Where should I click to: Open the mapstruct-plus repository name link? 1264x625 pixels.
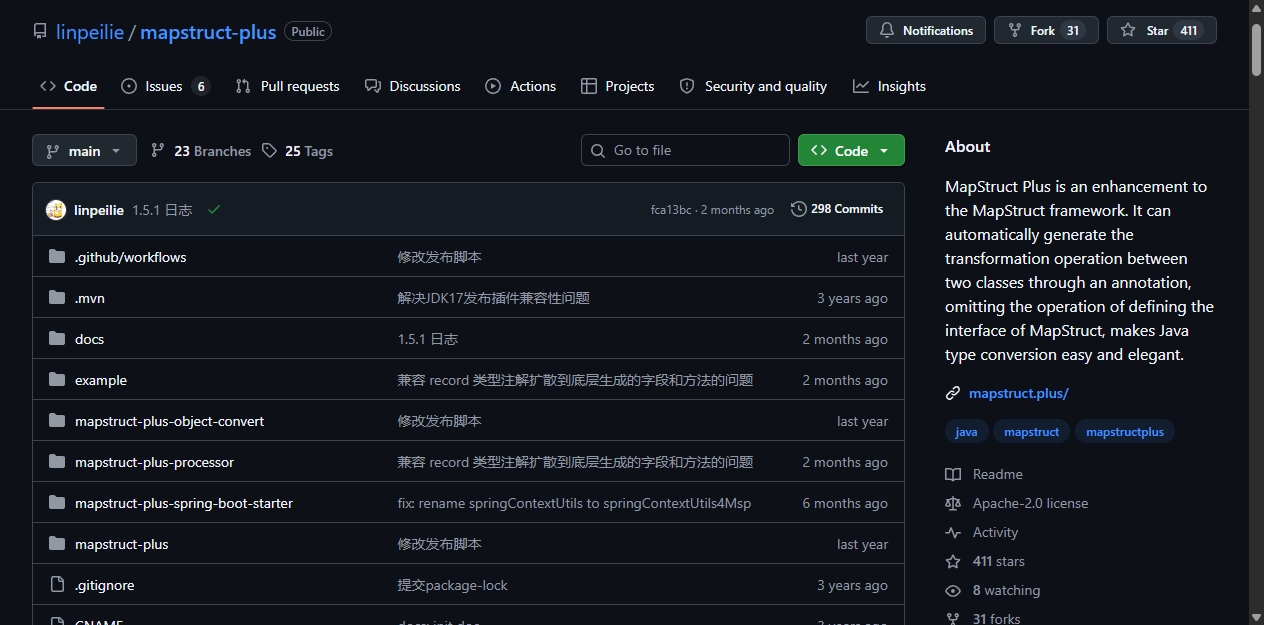pyautogui.click(x=208, y=31)
